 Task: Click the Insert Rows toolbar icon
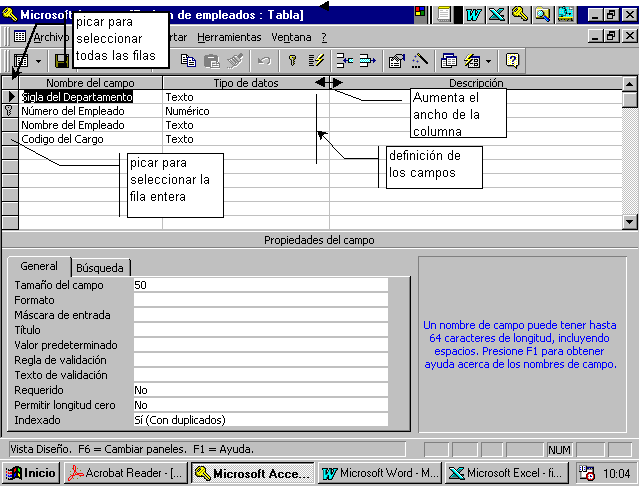[x=345, y=61]
